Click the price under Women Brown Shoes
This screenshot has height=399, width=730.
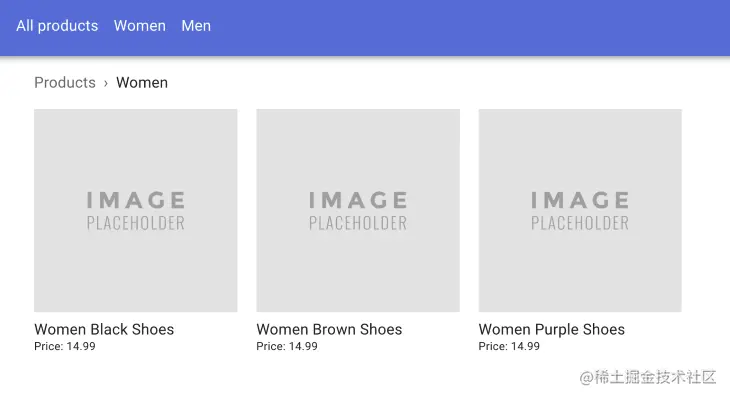click(x=287, y=346)
